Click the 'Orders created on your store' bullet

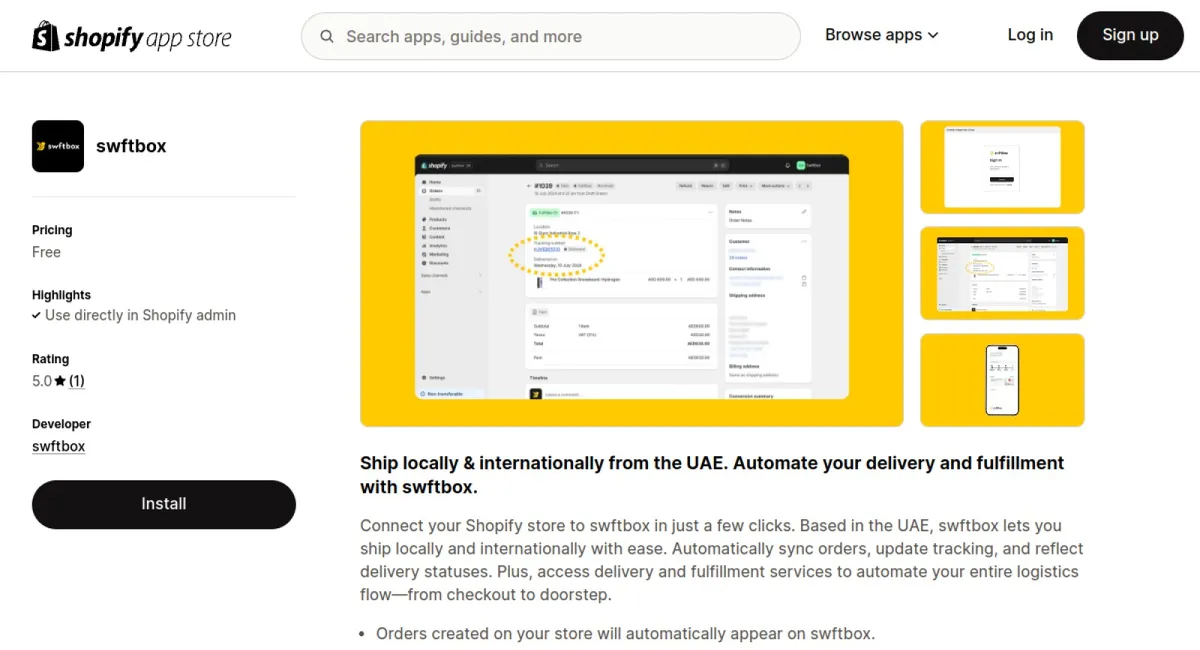(625, 633)
